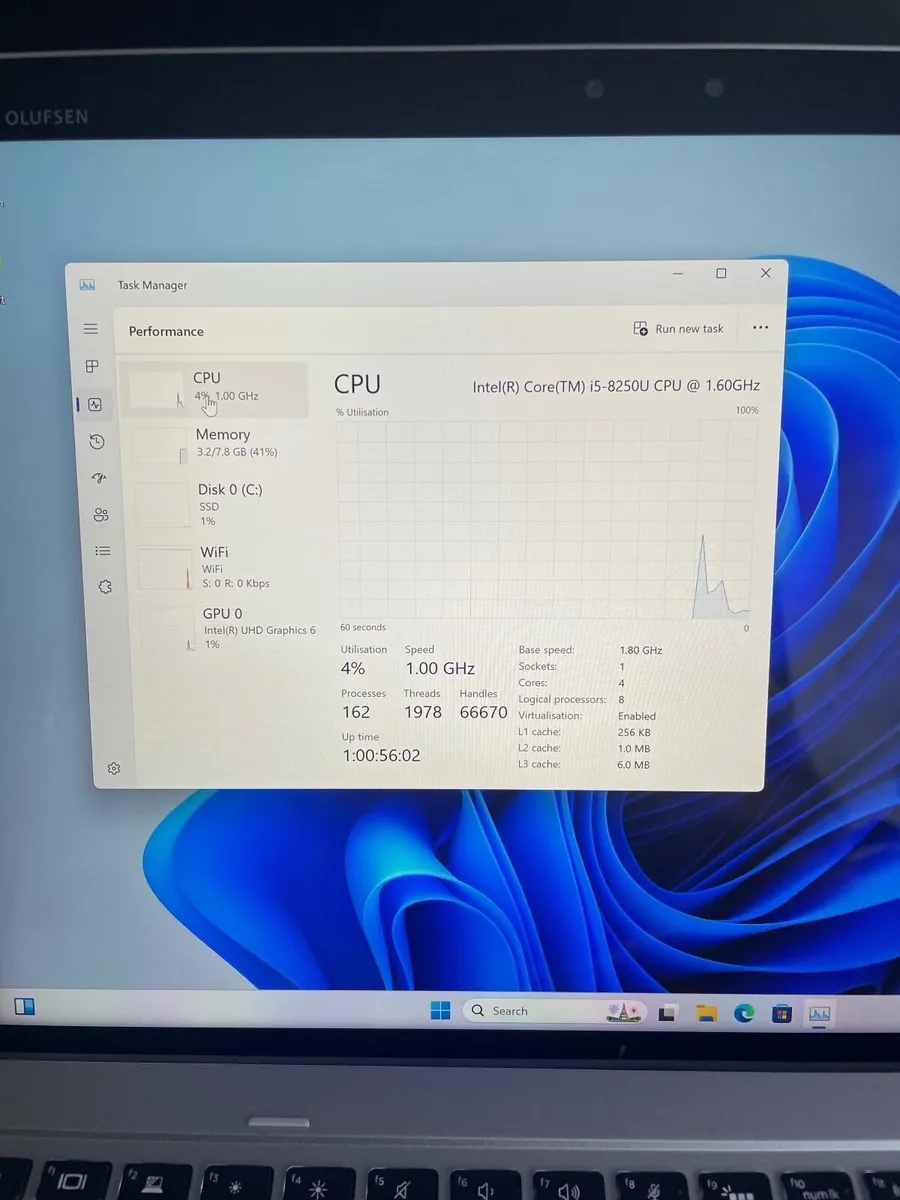Click the Threads value 1978
The image size is (900, 1200).
click(422, 712)
